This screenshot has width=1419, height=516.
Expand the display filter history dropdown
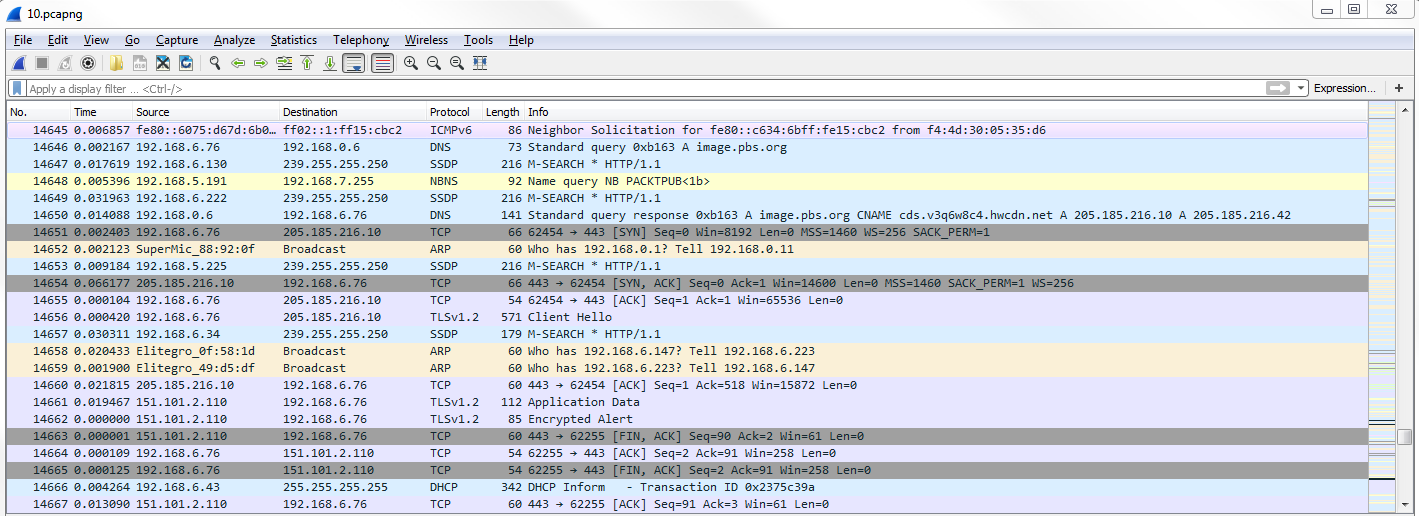pos(1301,89)
